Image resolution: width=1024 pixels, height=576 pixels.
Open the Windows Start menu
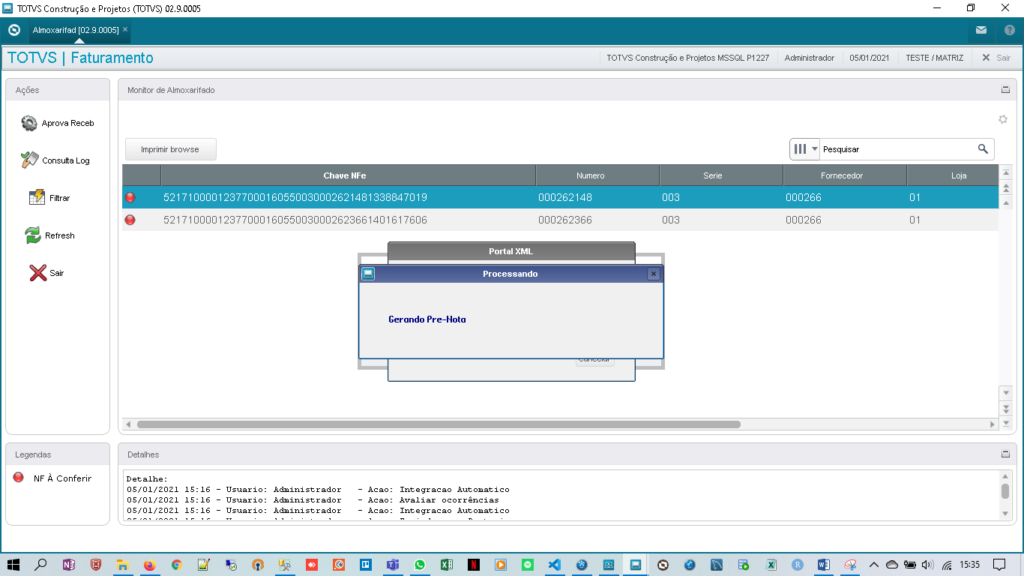coord(13,565)
